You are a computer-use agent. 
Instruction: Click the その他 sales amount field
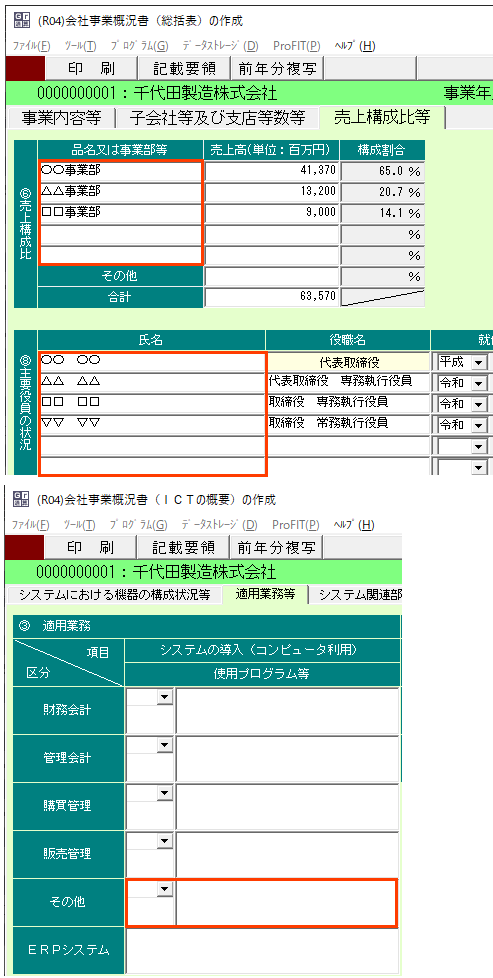click(272, 276)
